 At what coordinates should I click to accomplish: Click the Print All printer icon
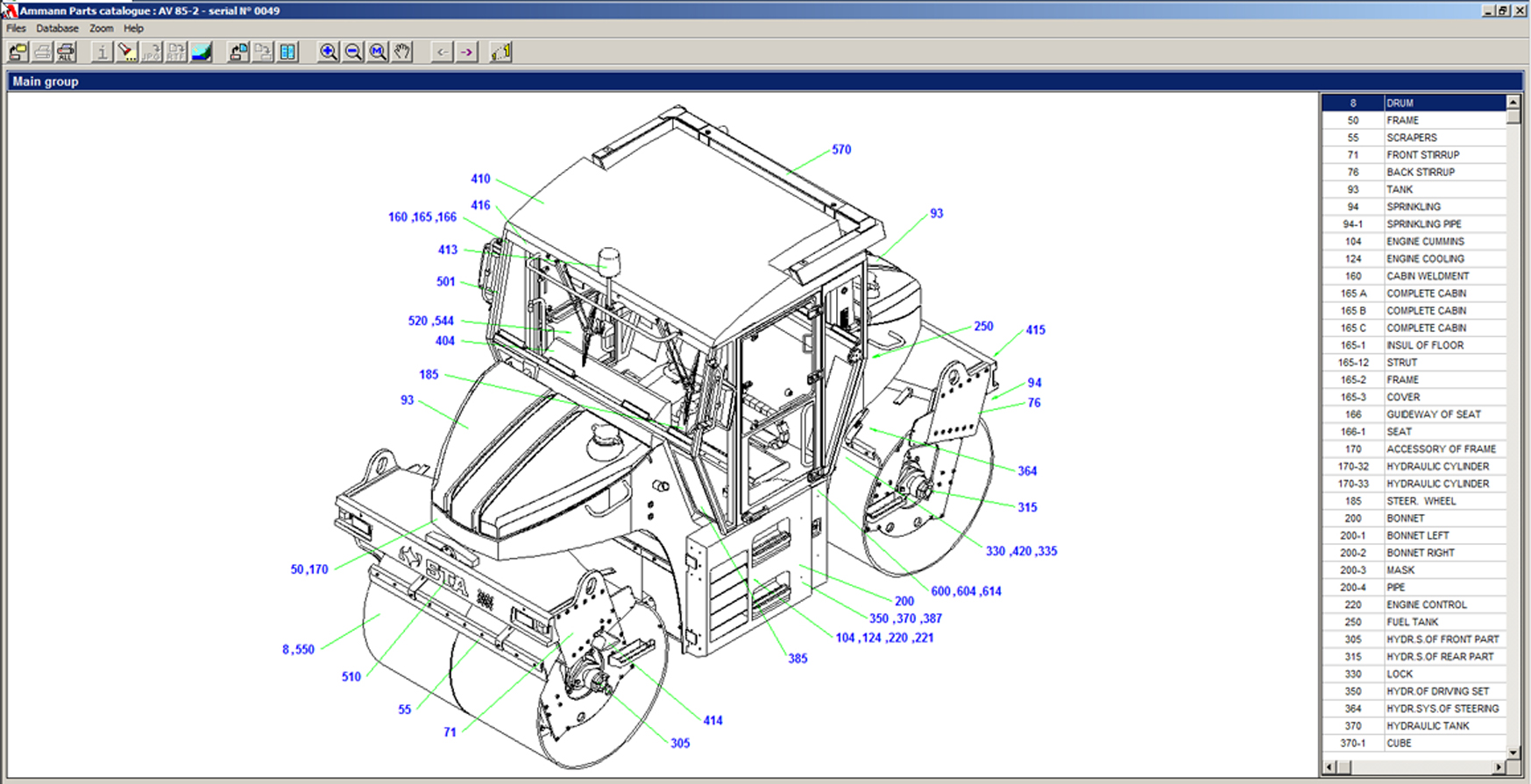(67, 53)
